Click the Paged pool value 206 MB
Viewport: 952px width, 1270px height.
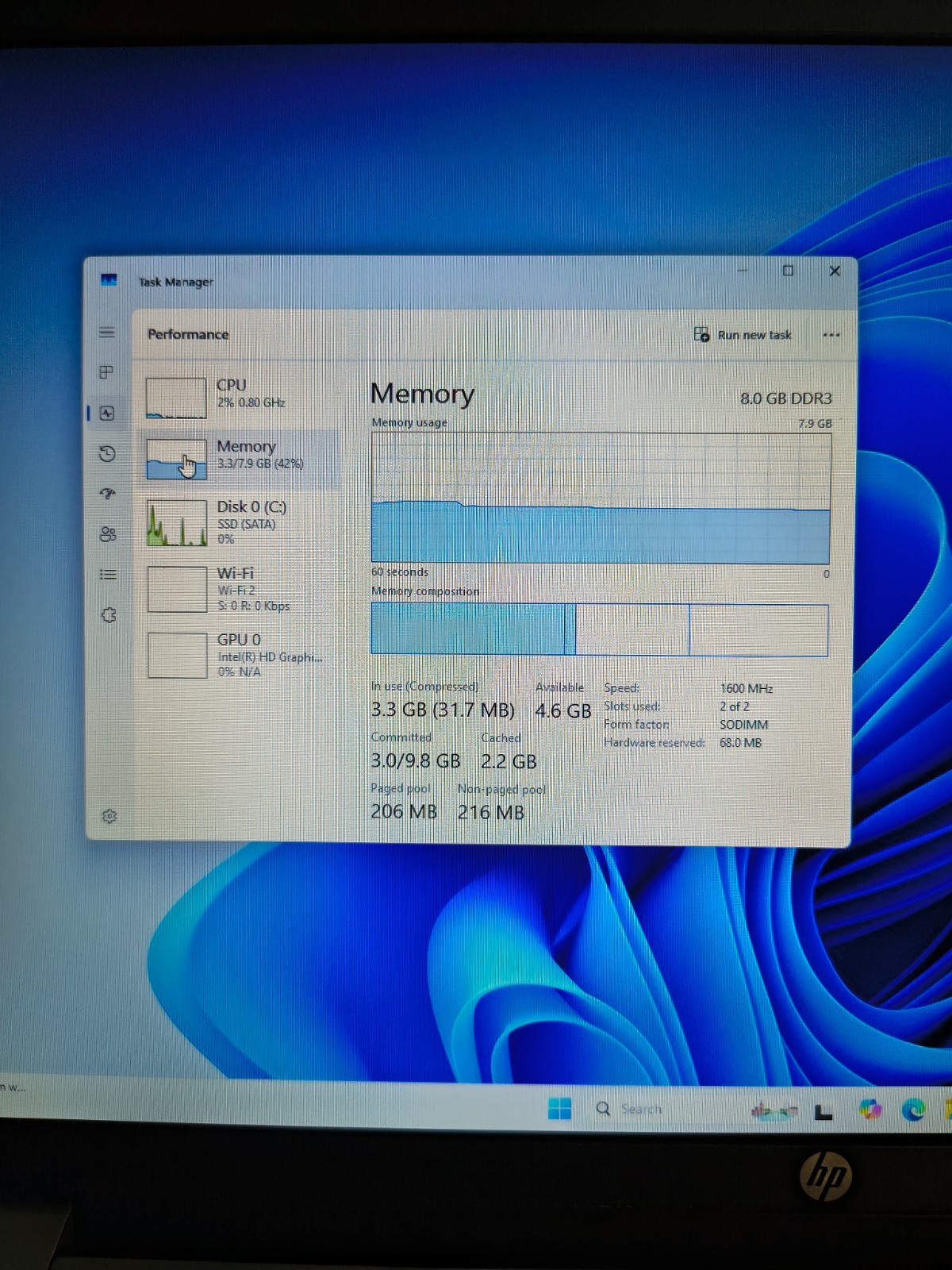pos(404,811)
